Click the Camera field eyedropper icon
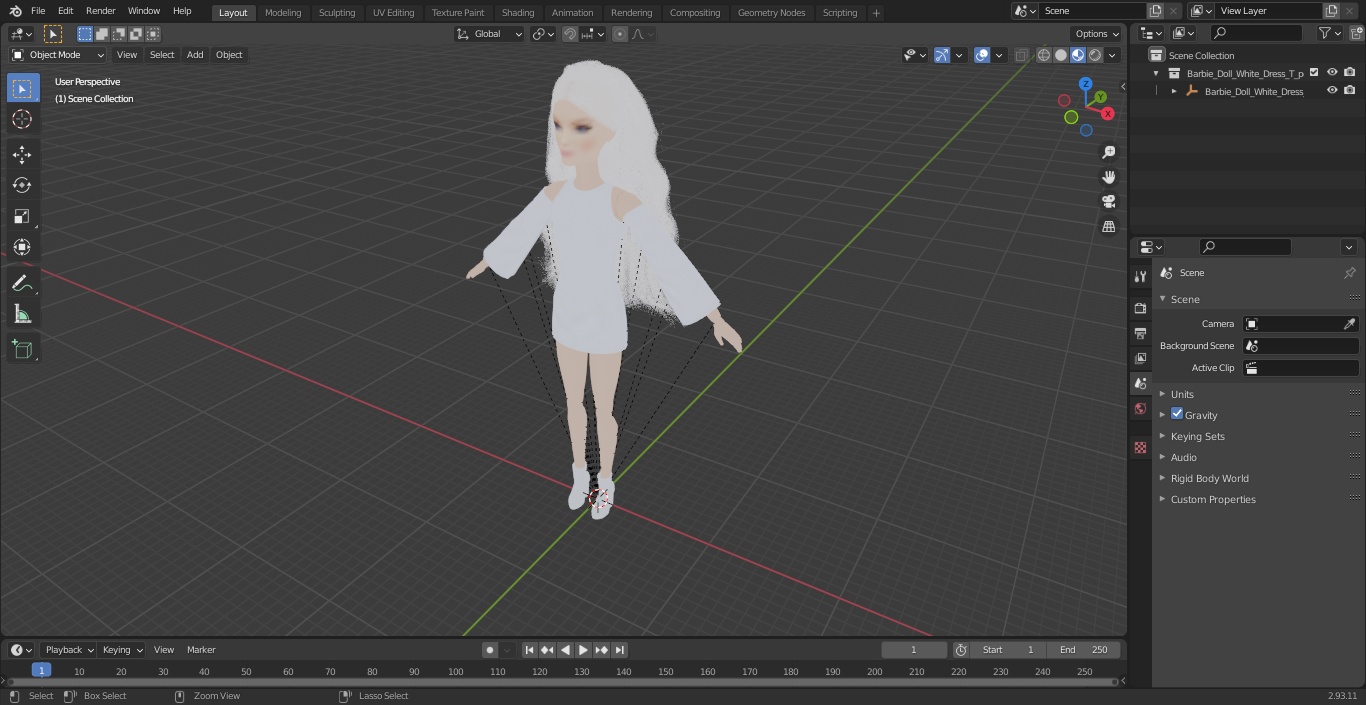Viewport: 1366px width, 705px height. coord(1349,324)
